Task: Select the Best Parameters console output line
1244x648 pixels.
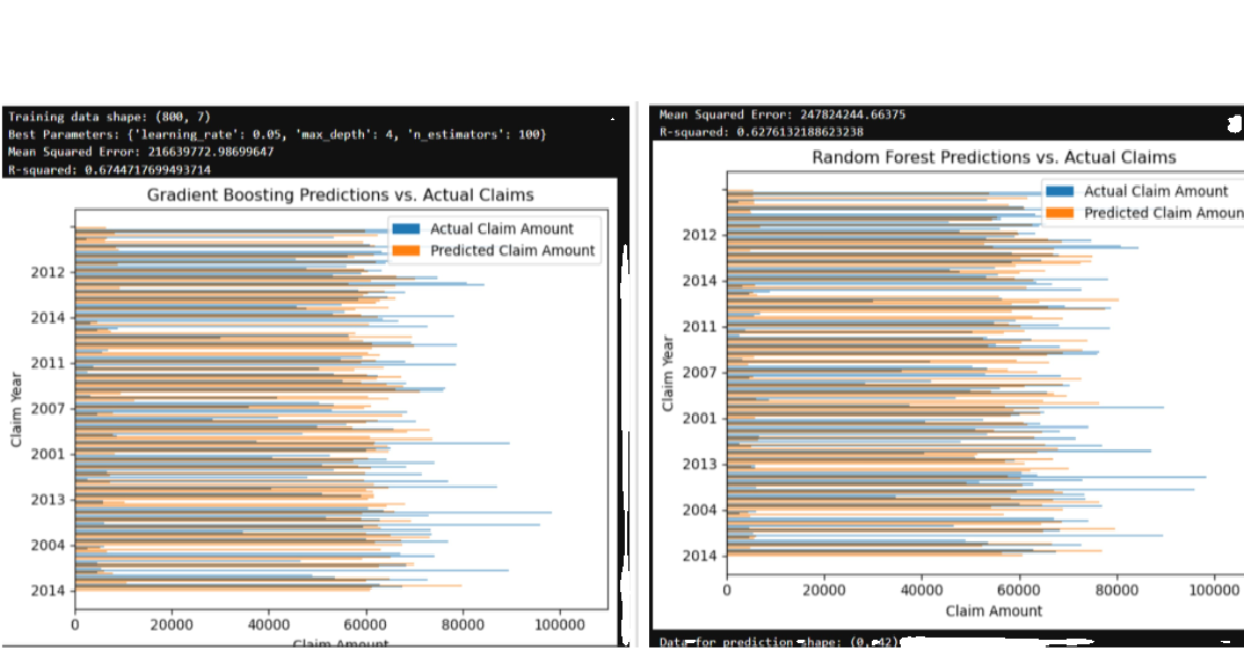Action: tap(277, 134)
